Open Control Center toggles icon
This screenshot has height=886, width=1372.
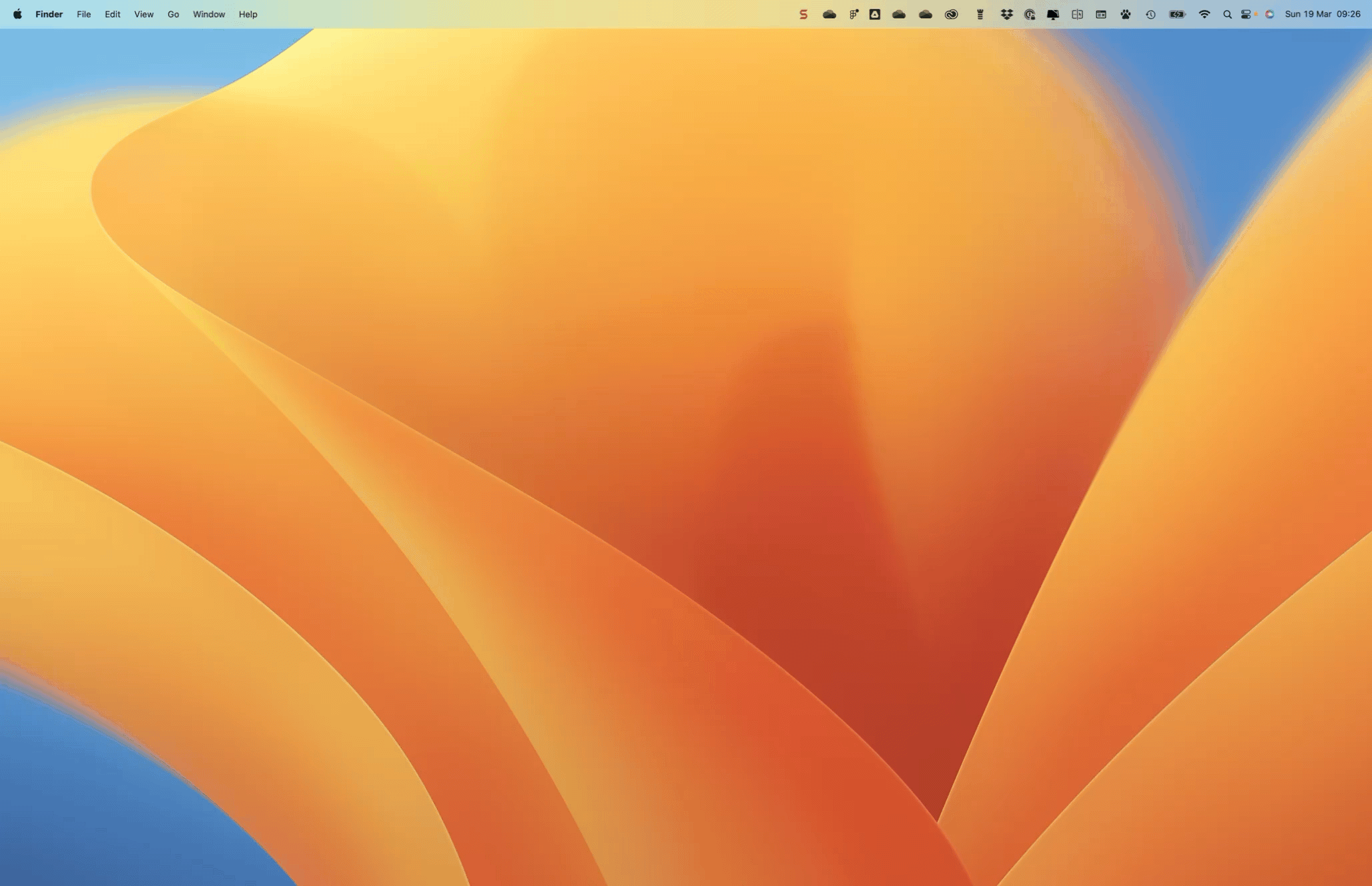click(1246, 14)
